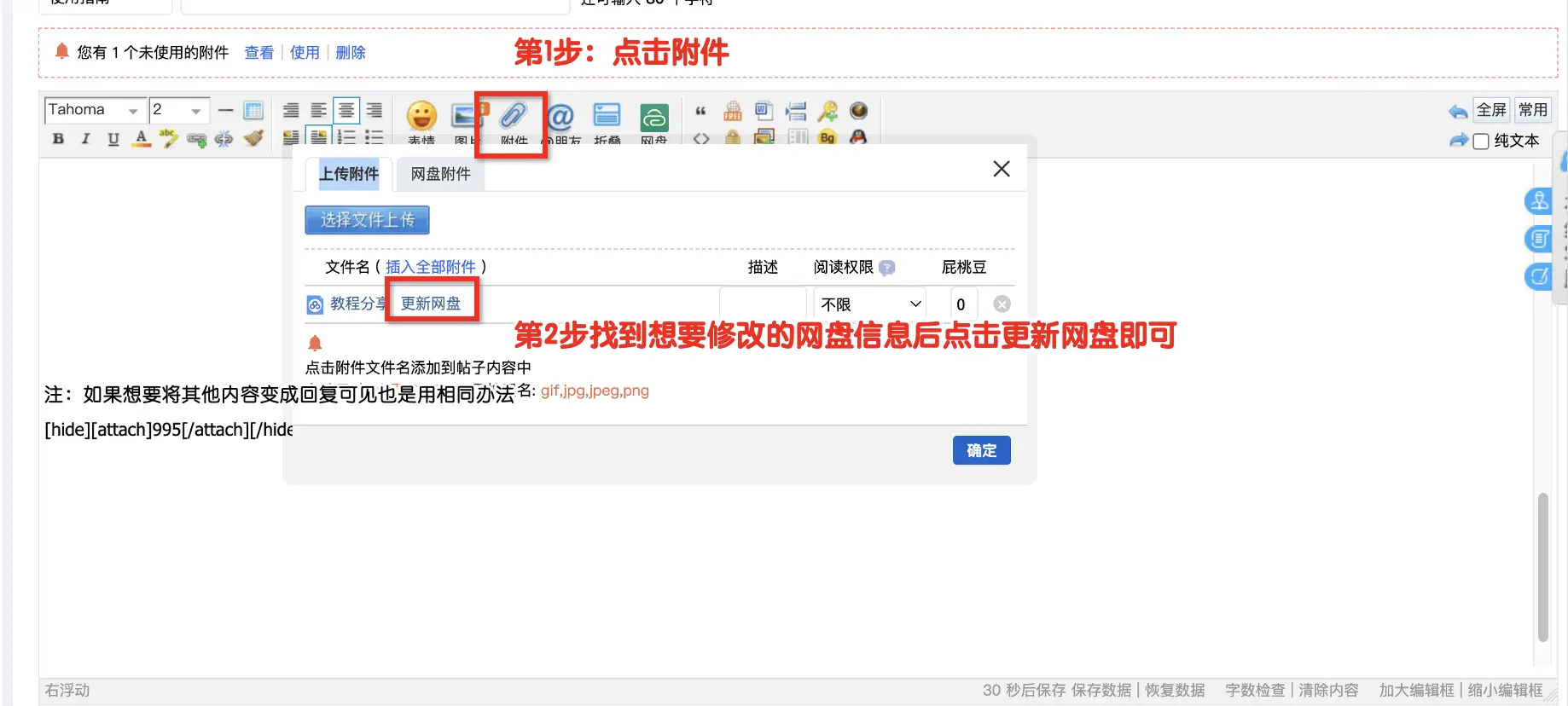Insert a horizontal rule line
Image resolution: width=1568 pixels, height=706 pixels.
225,110
